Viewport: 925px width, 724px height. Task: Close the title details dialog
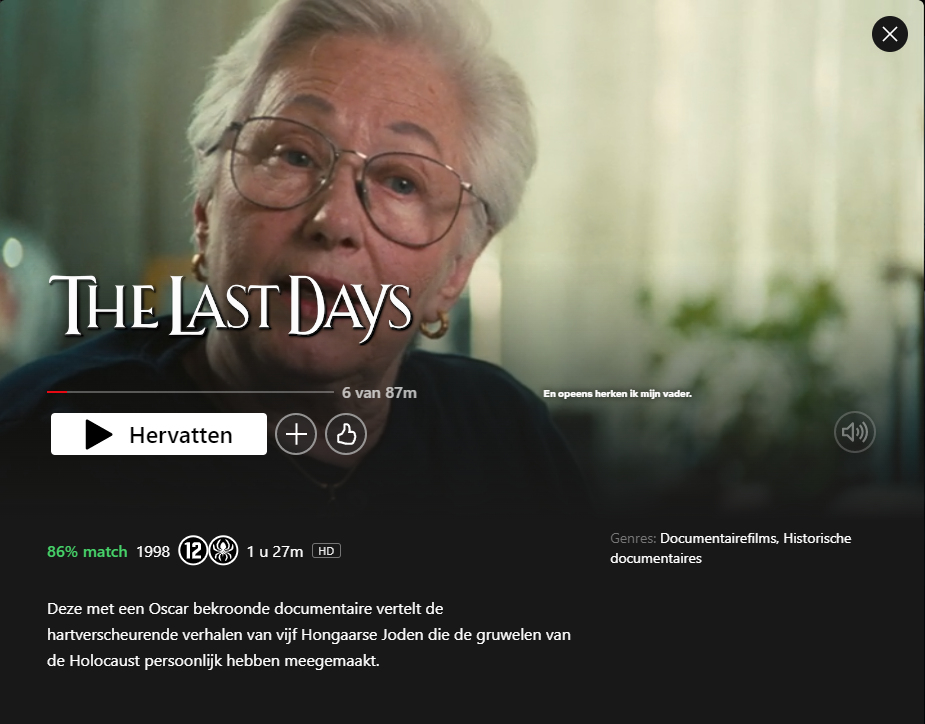coord(890,34)
